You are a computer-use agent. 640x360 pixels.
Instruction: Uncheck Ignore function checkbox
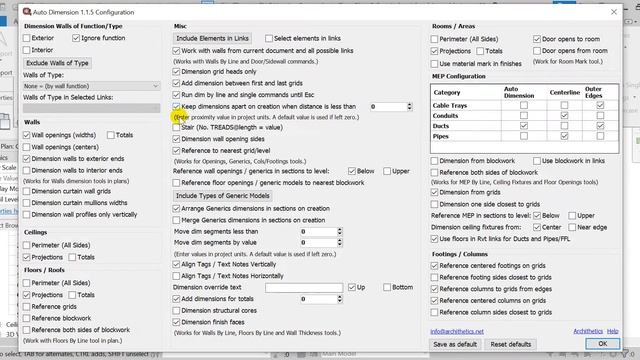[76, 38]
